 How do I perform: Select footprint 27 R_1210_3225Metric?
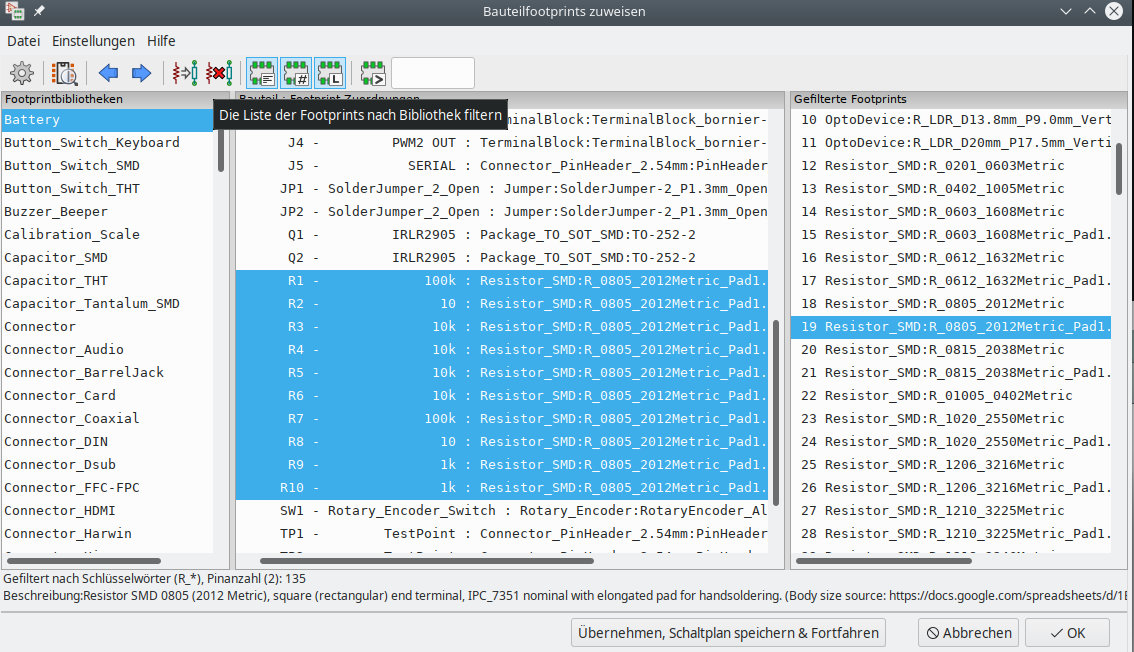tap(951, 511)
